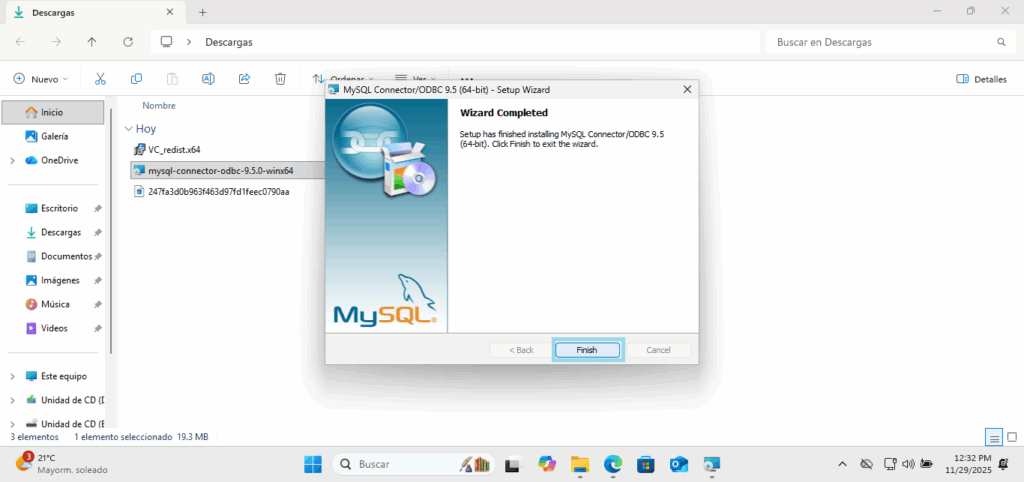
Task: Open OneDrive in the navigation pane
Action: [x=59, y=160]
